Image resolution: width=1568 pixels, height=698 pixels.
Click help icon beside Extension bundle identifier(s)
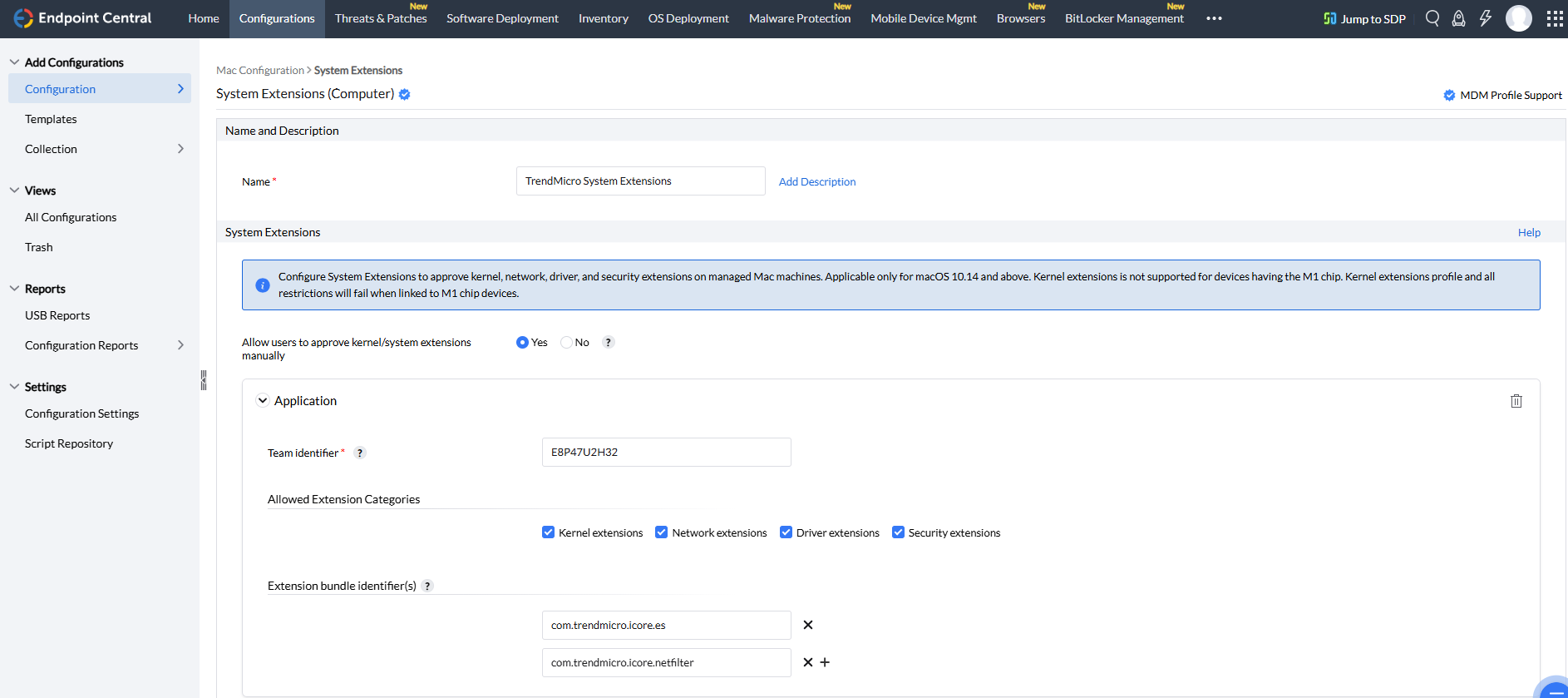(x=427, y=586)
